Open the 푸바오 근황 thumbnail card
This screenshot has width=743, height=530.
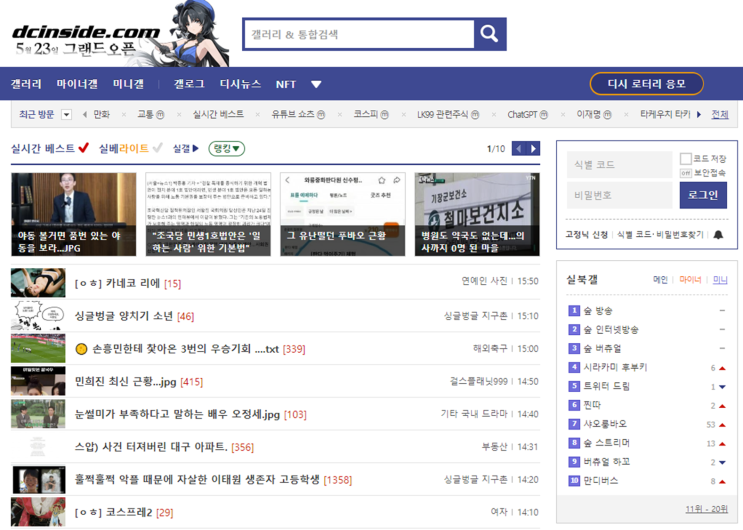(343, 214)
